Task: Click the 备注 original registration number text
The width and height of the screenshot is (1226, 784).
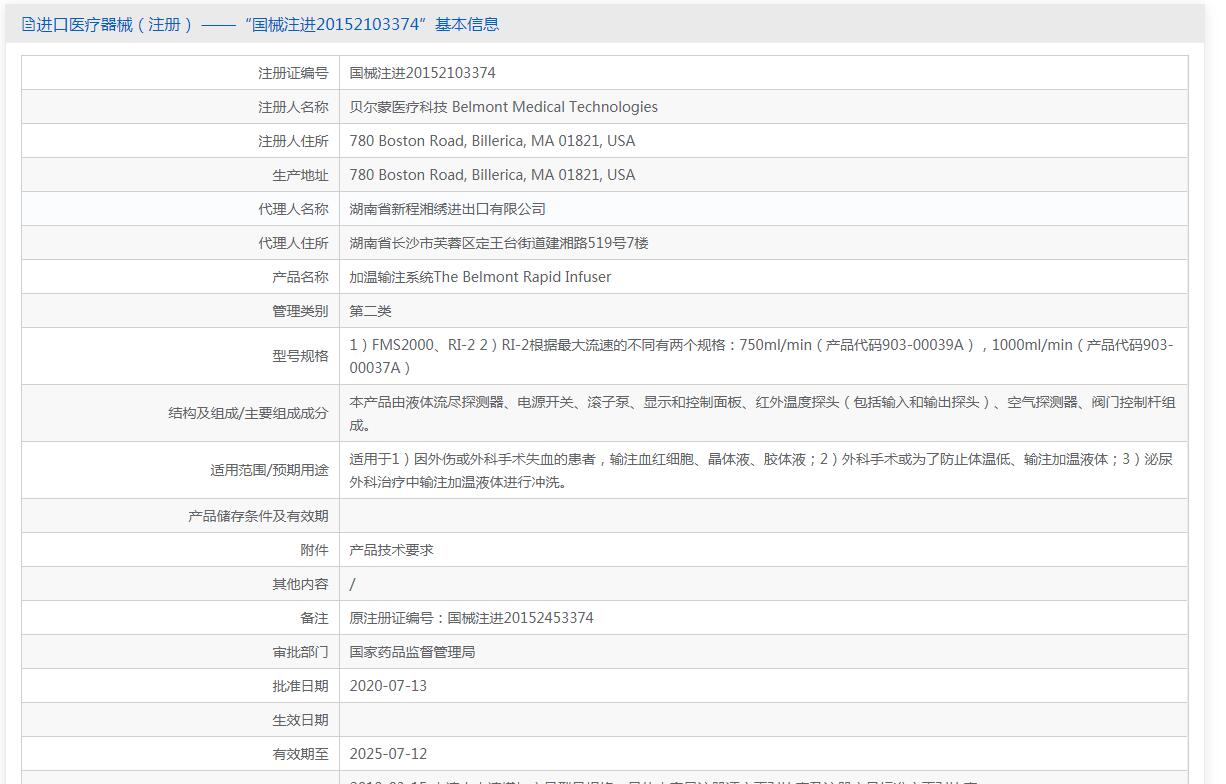Action: click(471, 618)
